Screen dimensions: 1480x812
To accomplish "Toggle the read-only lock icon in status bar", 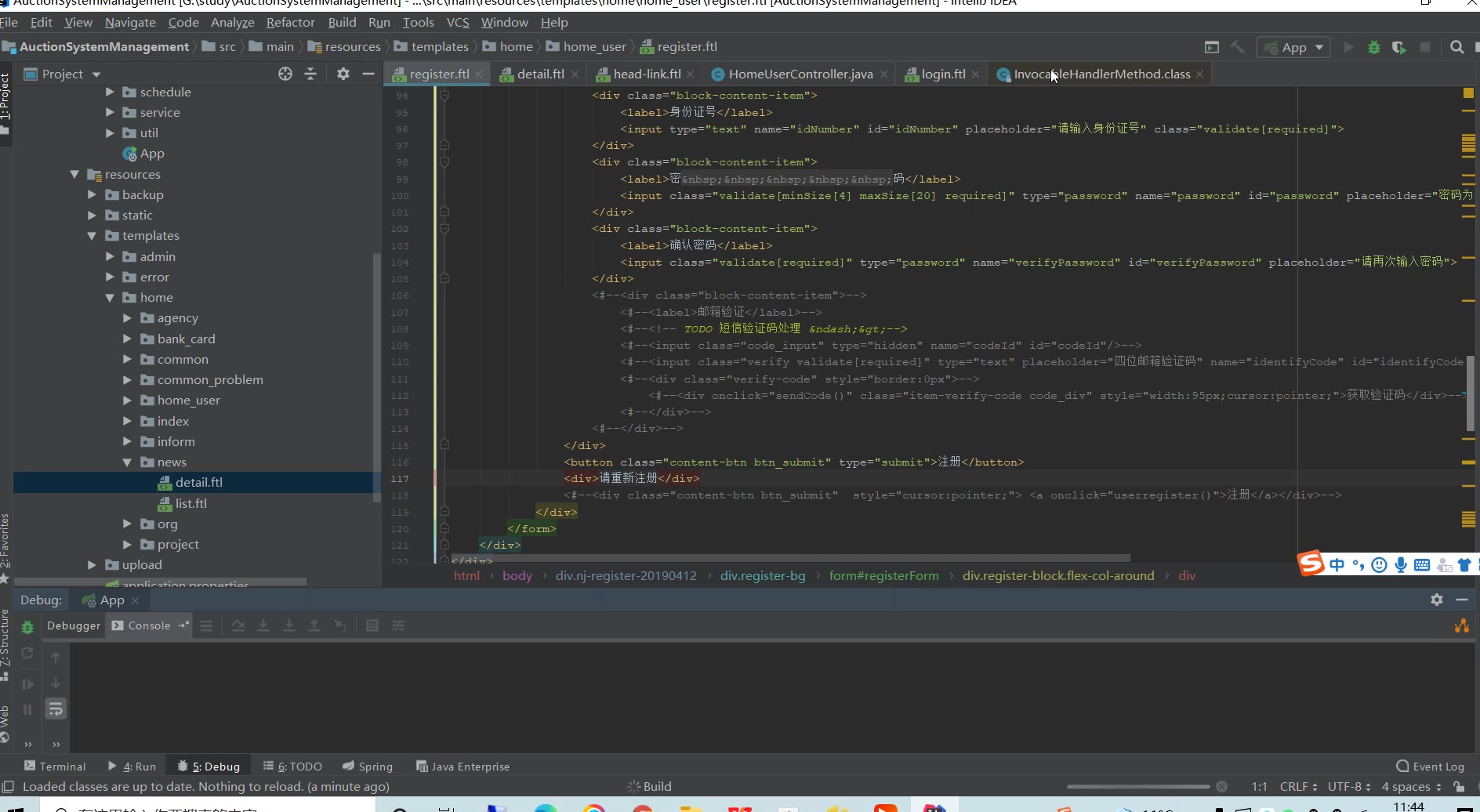I will (1459, 787).
